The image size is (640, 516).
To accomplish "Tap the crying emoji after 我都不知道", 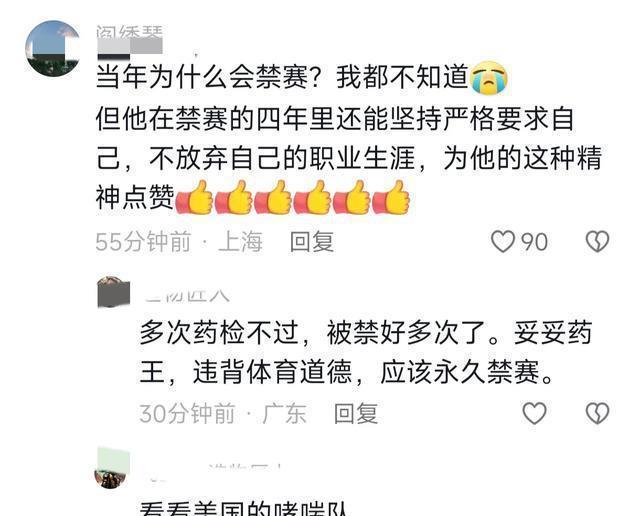I will coord(489,76).
